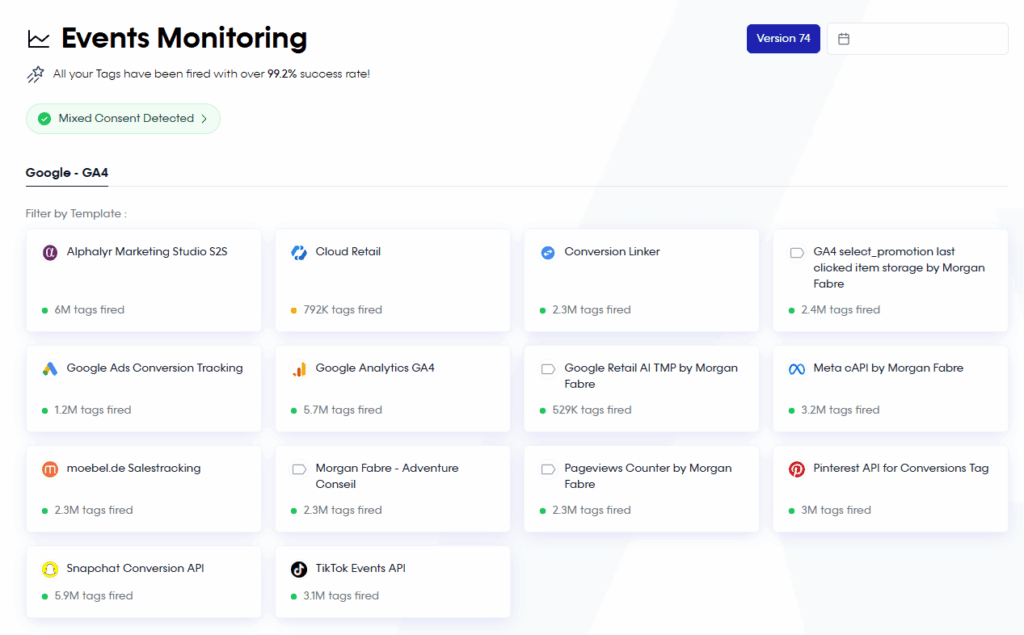Click the Snapchat Conversion API ghost icon
This screenshot has width=1024, height=635.
pos(50,569)
